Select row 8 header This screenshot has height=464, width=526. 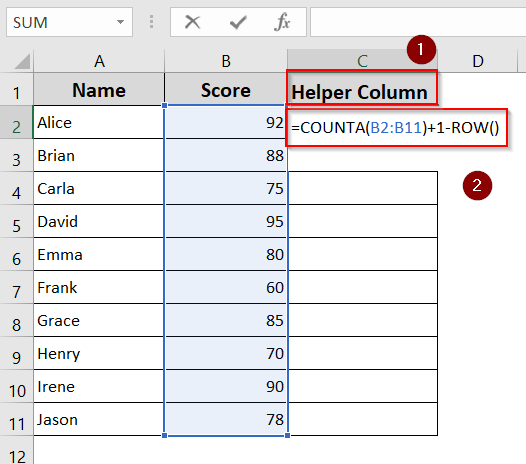pos(16,320)
